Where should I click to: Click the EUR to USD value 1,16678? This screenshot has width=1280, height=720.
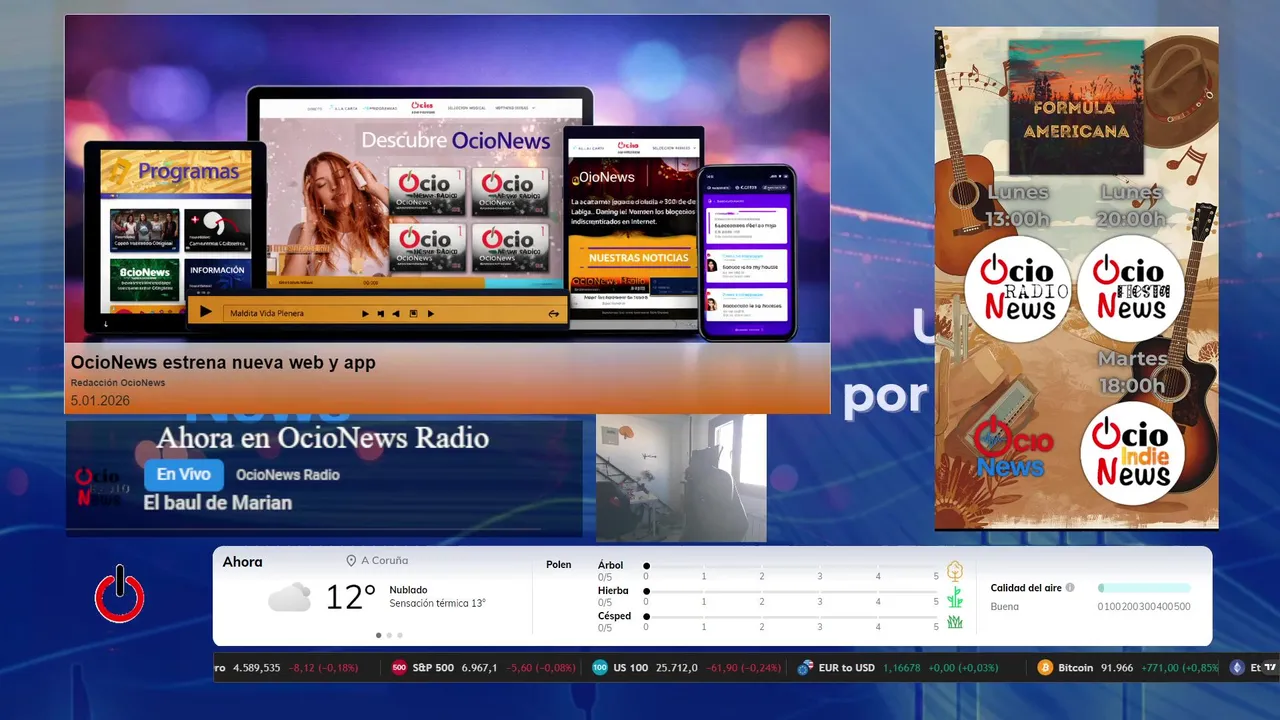pos(903,667)
